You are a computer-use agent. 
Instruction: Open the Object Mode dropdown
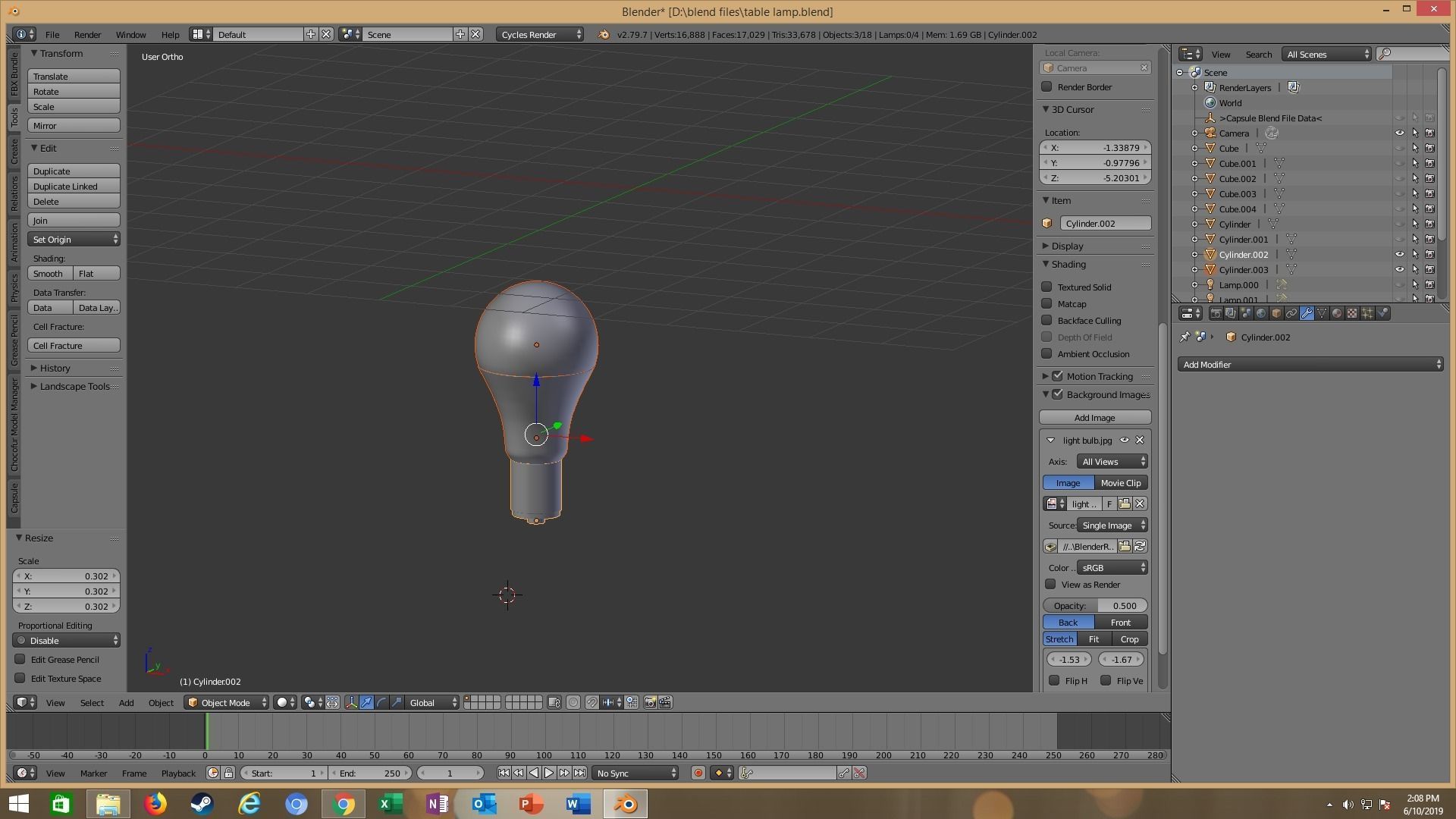pyautogui.click(x=227, y=703)
